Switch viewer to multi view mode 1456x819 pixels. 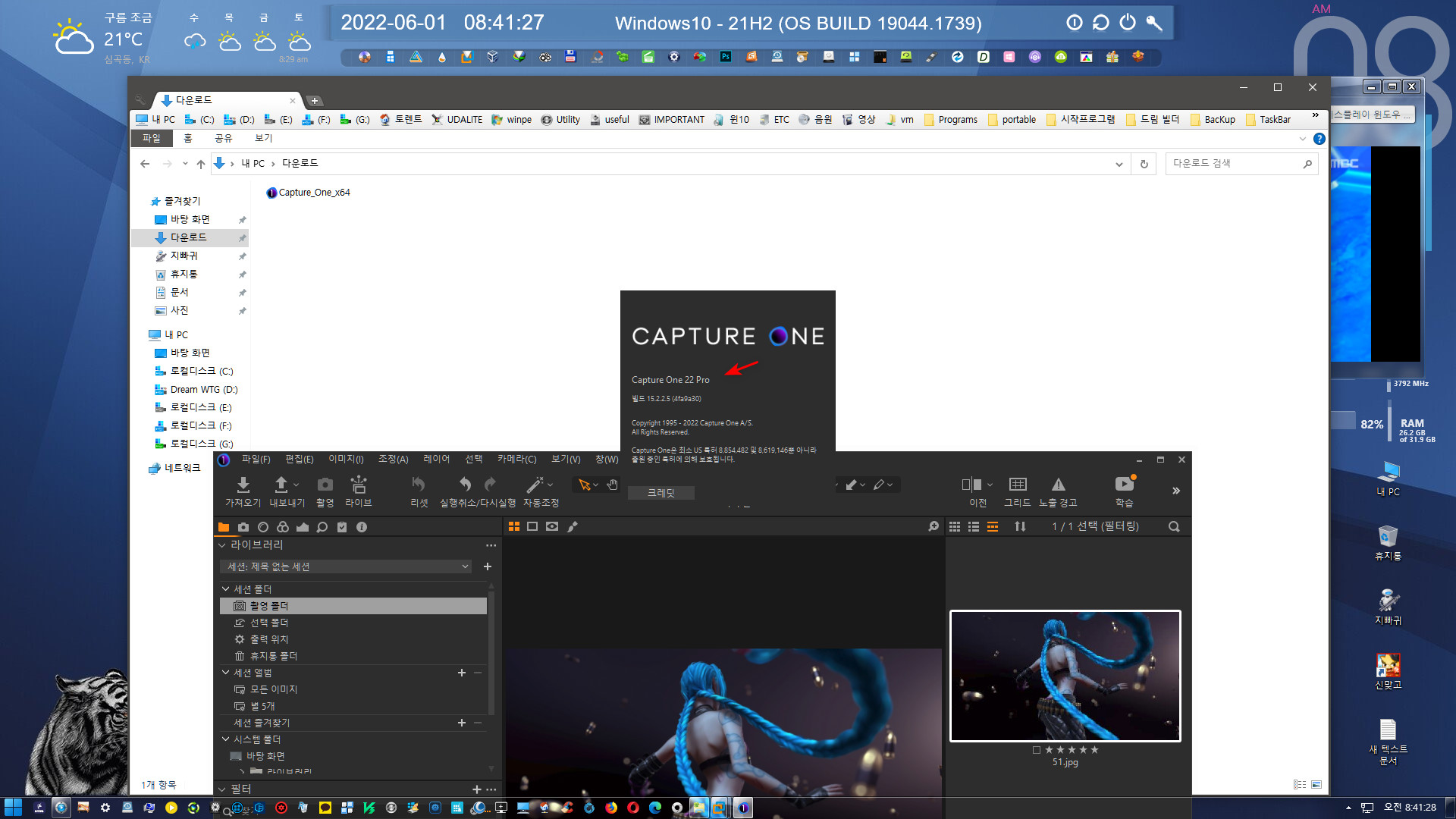pos(514,526)
